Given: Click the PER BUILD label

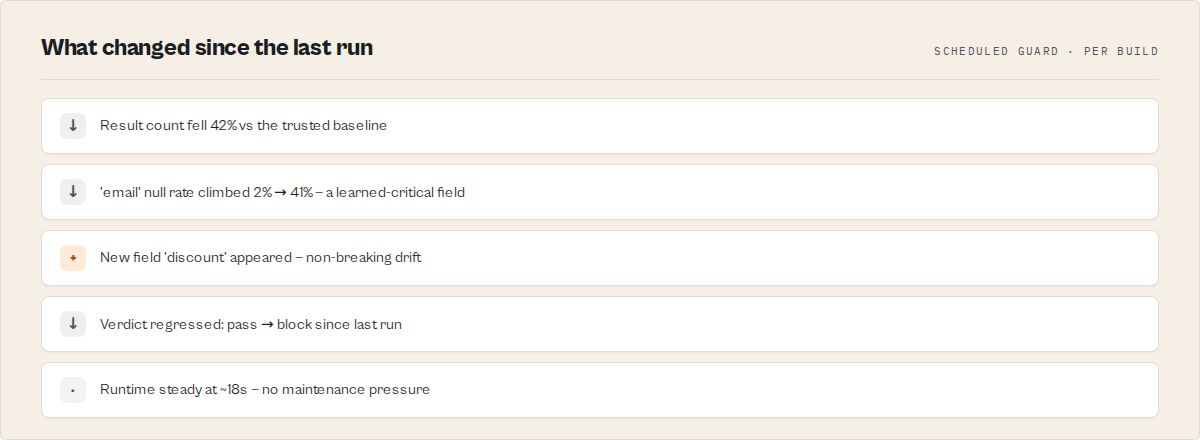Looking at the screenshot, I should [x=1121, y=51].
